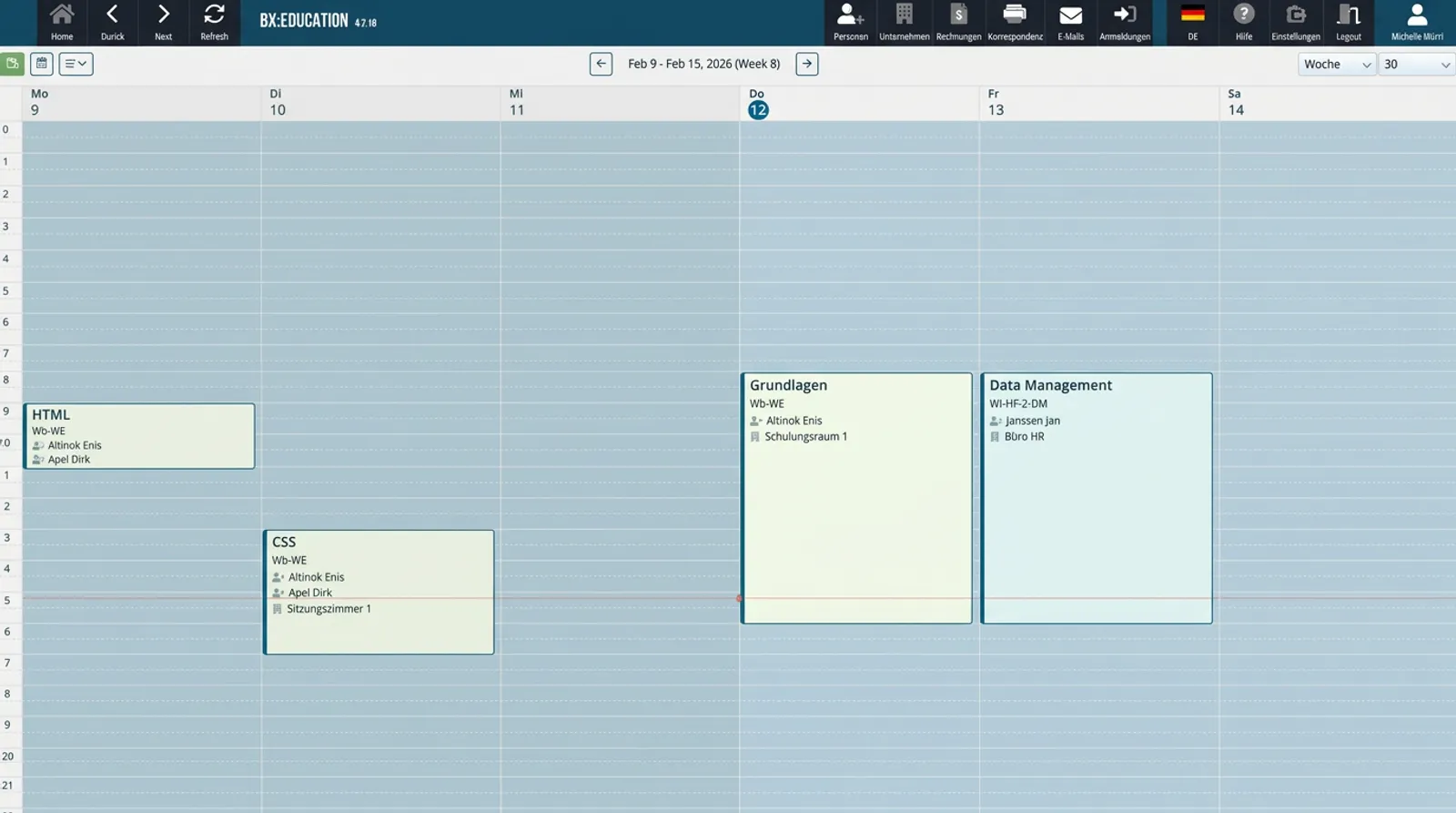Open Korrespondenz printer icon
1456x813 pixels.
pyautogui.click(x=1015, y=22)
